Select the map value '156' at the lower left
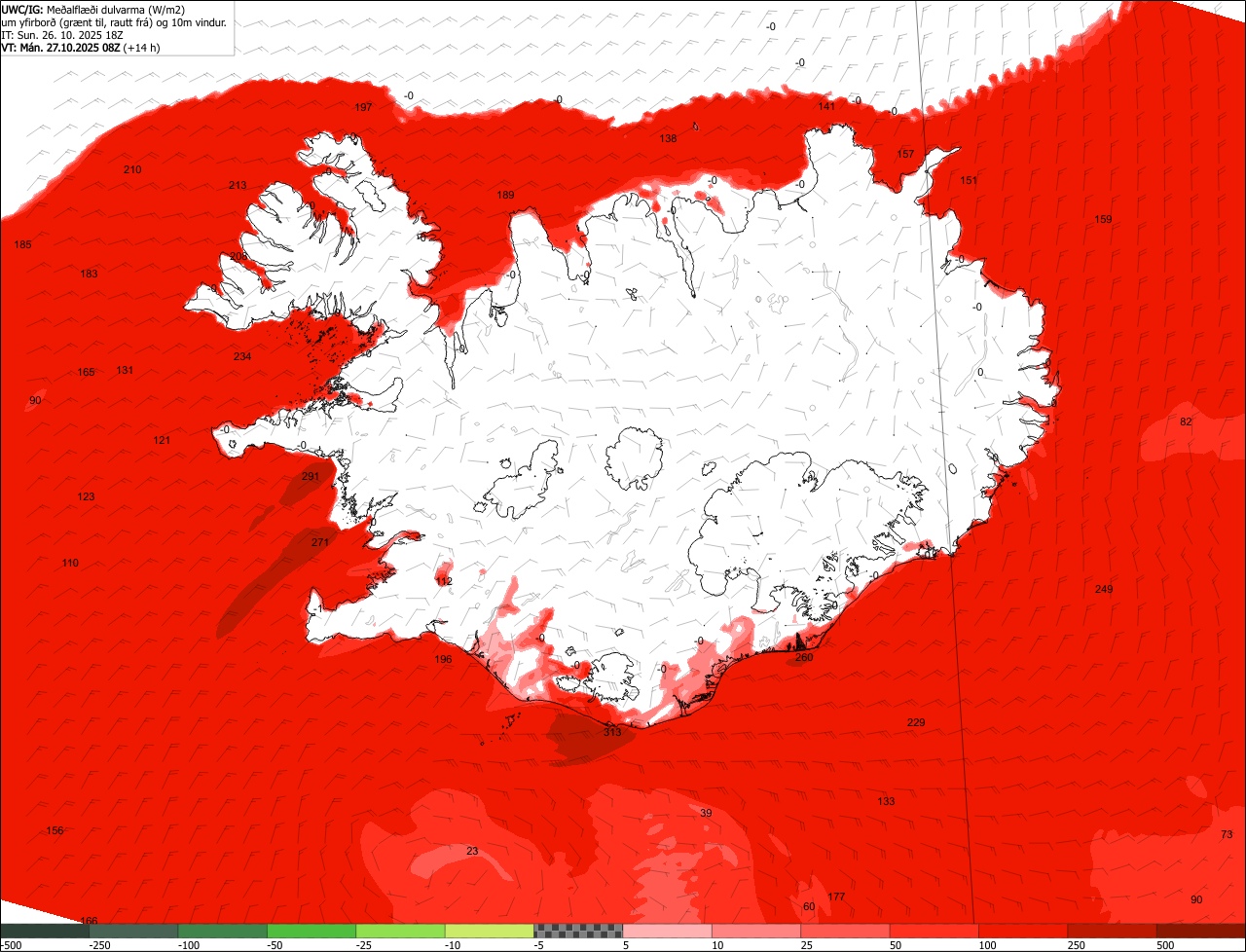 pos(55,831)
